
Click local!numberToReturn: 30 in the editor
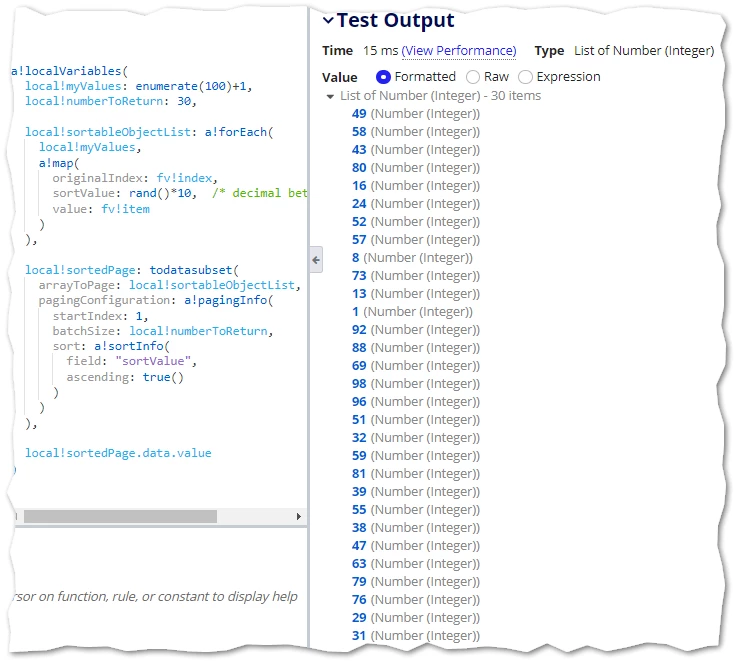[110, 101]
